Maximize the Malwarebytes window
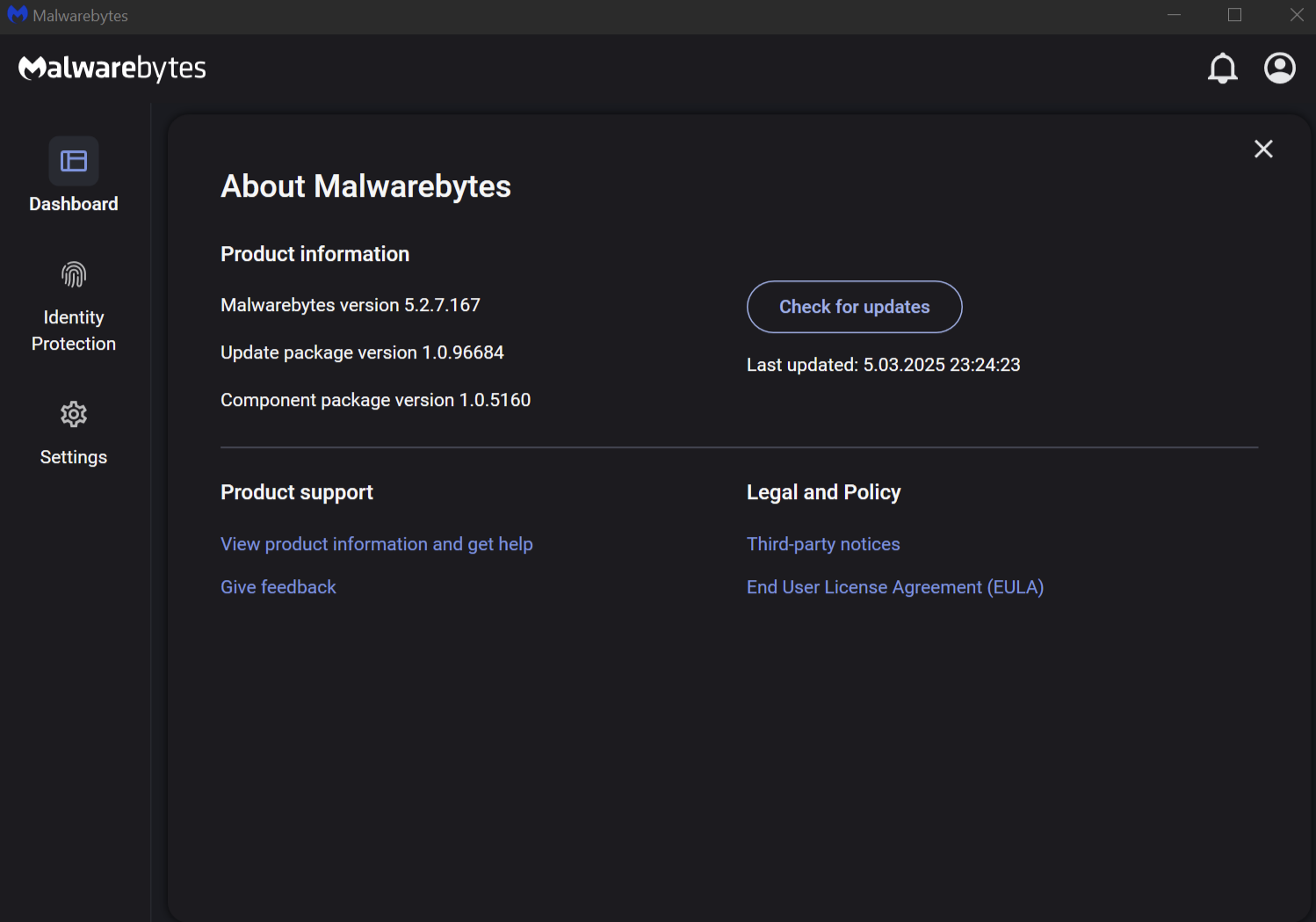Viewport: 1316px width, 922px height. click(x=1234, y=15)
